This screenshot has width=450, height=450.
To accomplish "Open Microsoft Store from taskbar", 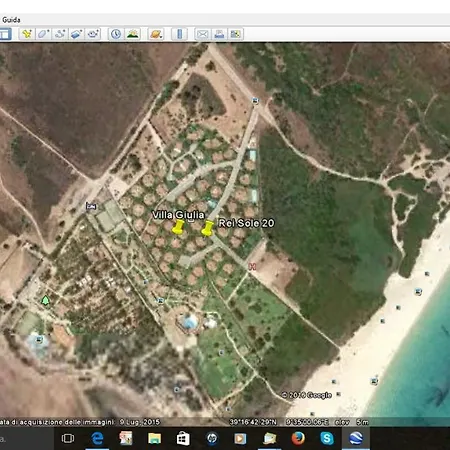I will (183, 438).
